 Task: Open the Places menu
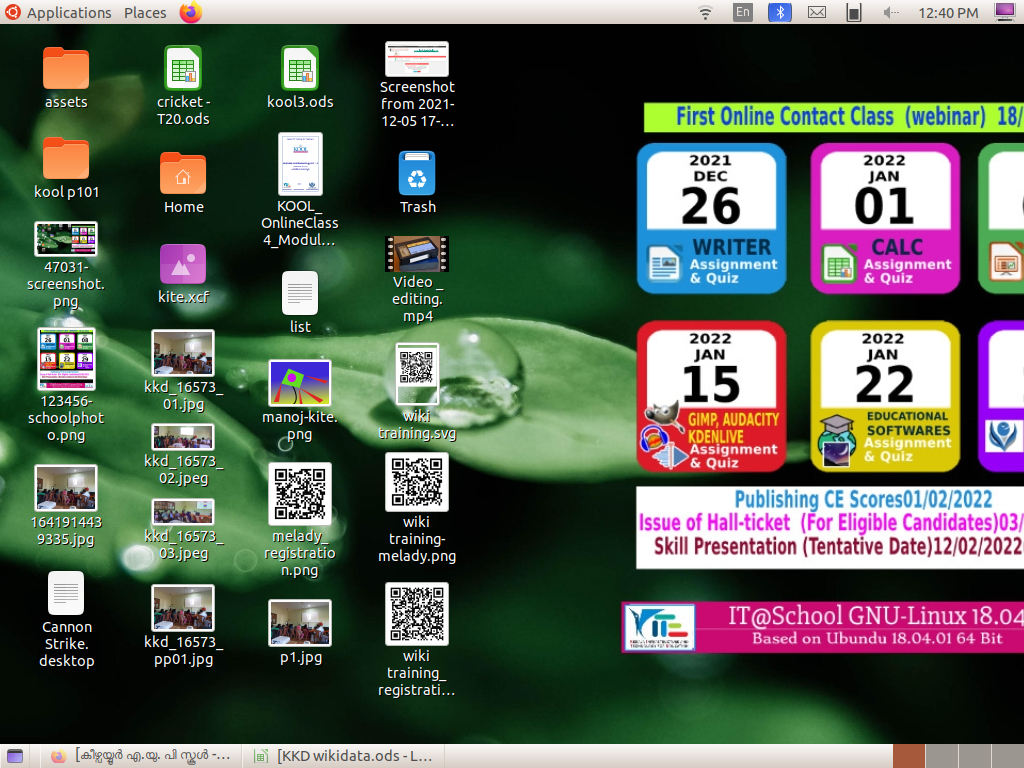tap(145, 12)
